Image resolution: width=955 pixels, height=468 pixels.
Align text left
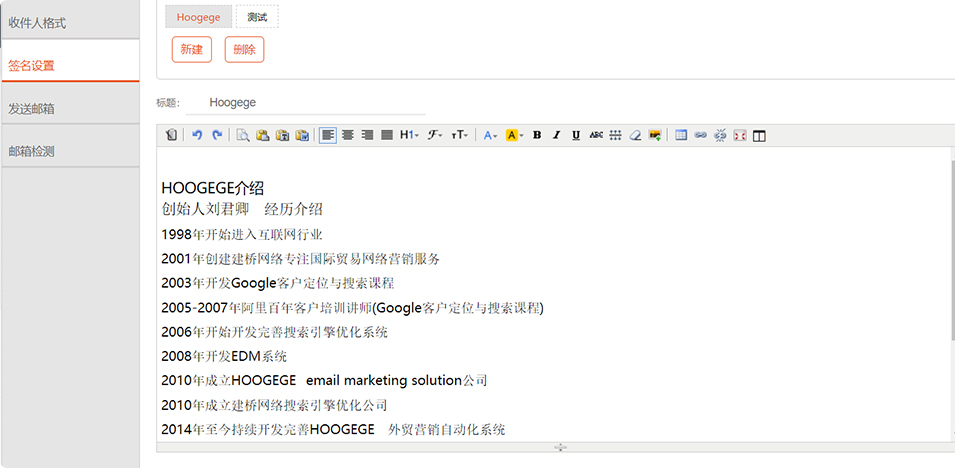tap(328, 135)
